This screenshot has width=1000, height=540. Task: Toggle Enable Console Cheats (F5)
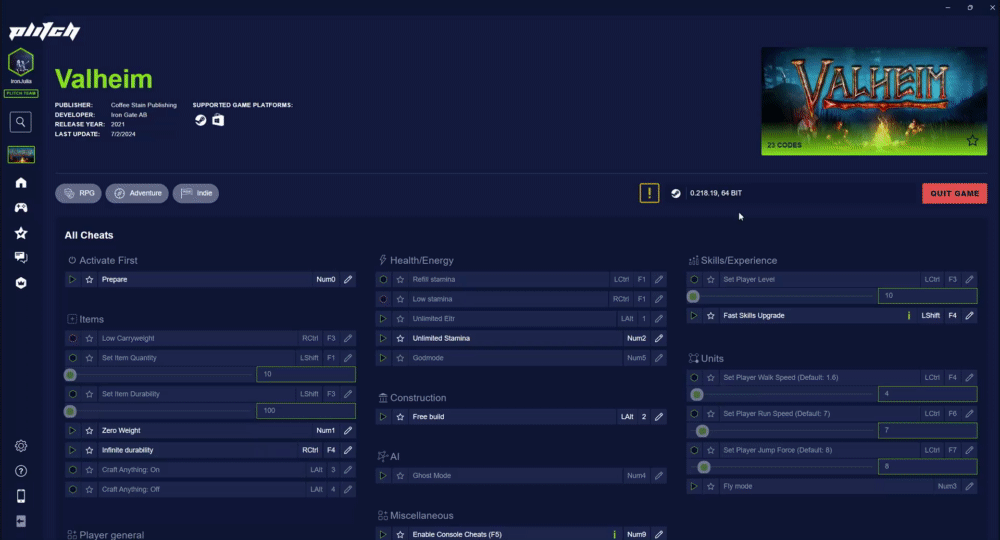[x=383, y=534]
